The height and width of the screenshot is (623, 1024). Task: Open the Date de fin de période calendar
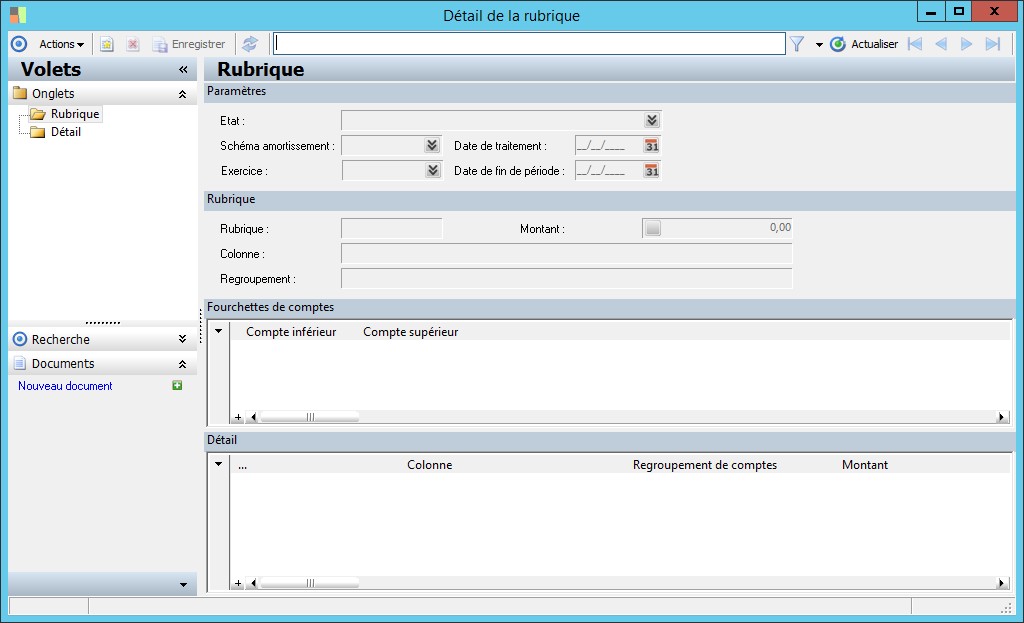[x=652, y=170]
